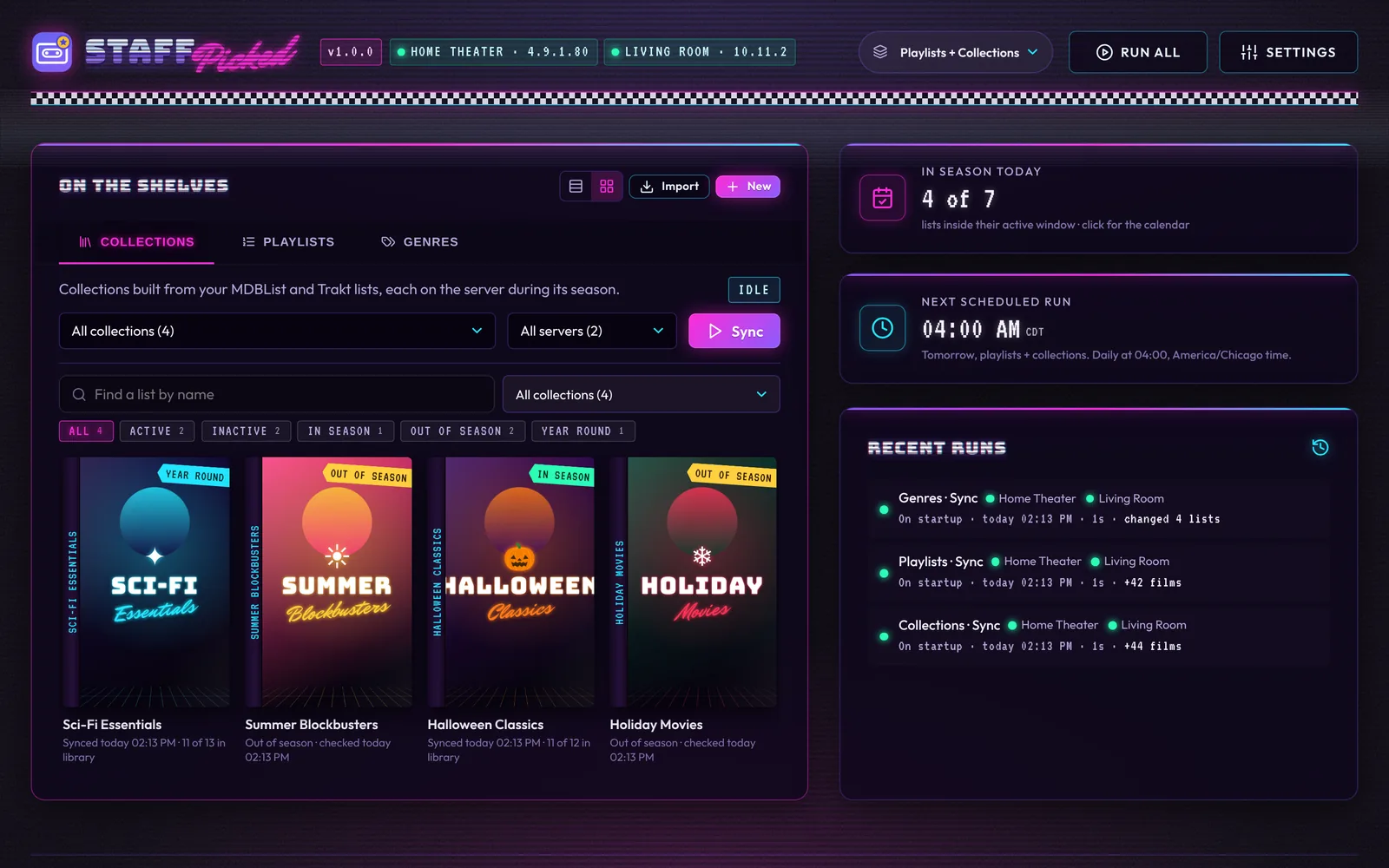1389x868 pixels.
Task: Click the magnifier icon in search field
Action: pyautogui.click(x=79, y=395)
